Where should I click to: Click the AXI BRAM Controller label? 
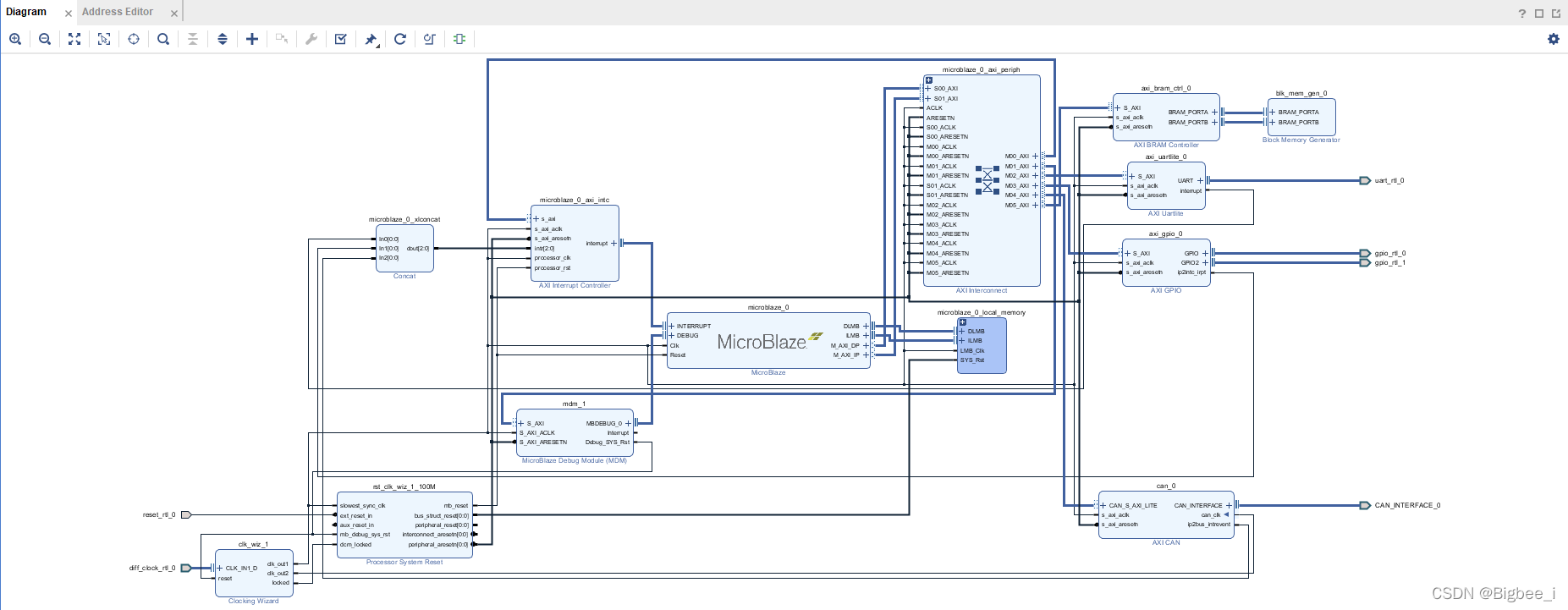coord(1166,146)
